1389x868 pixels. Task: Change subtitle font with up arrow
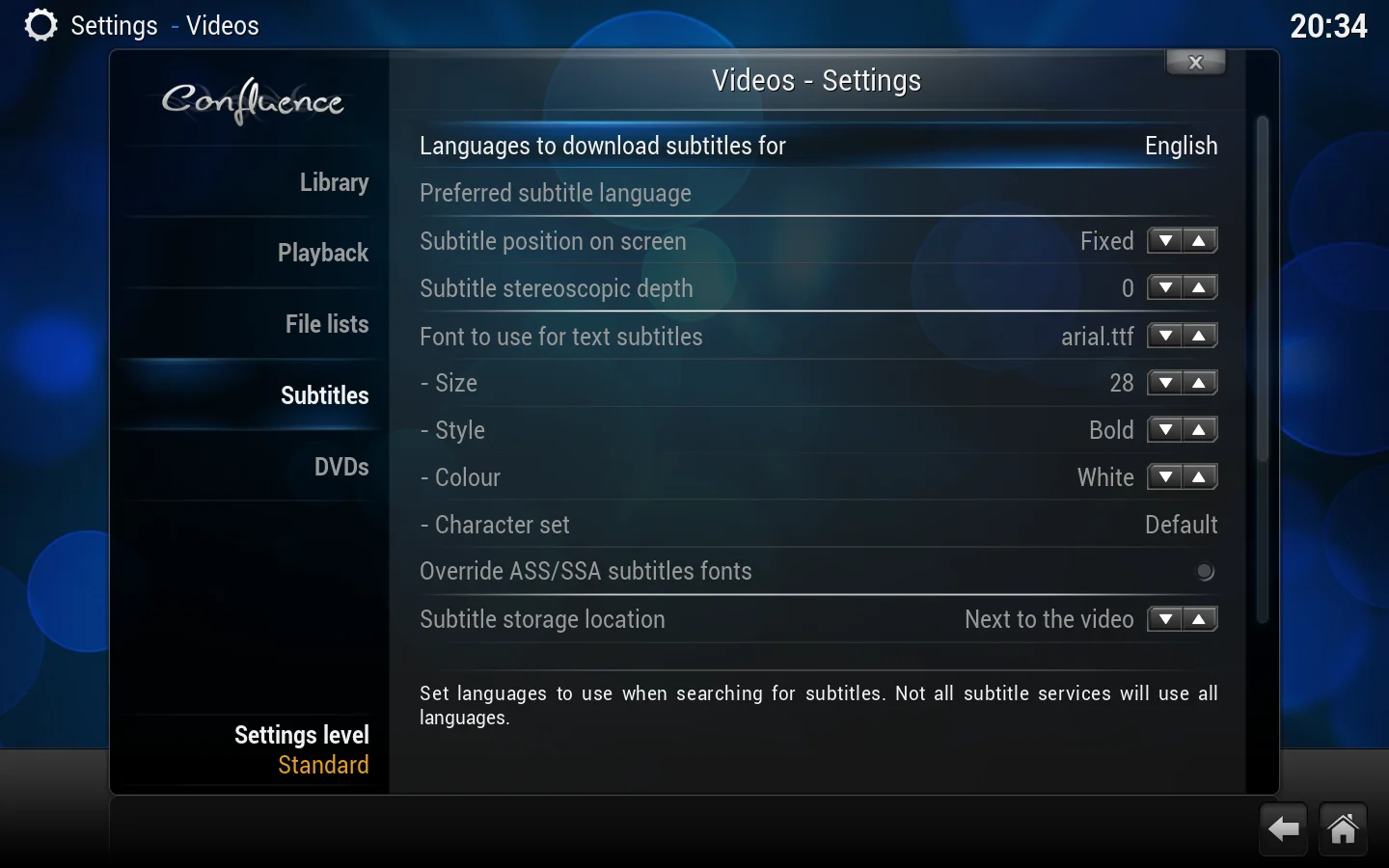point(1199,337)
